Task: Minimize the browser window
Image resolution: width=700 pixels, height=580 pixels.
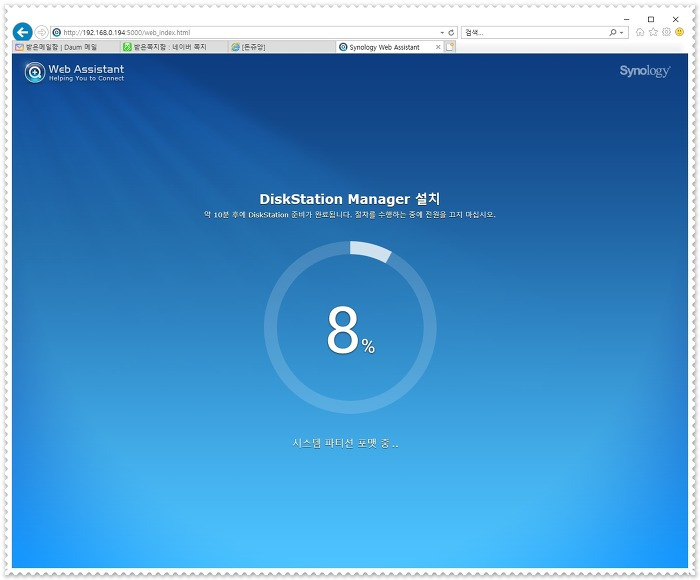Action: 626,19
